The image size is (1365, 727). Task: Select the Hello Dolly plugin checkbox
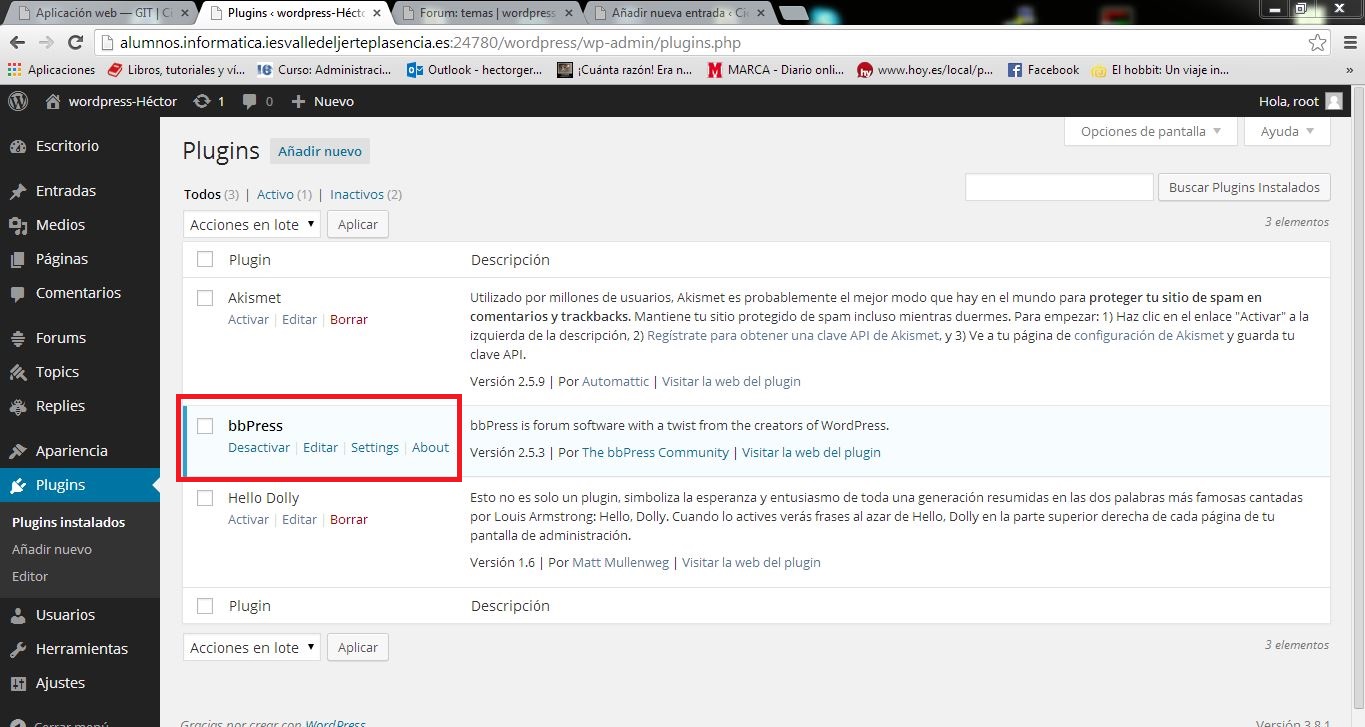click(x=205, y=498)
